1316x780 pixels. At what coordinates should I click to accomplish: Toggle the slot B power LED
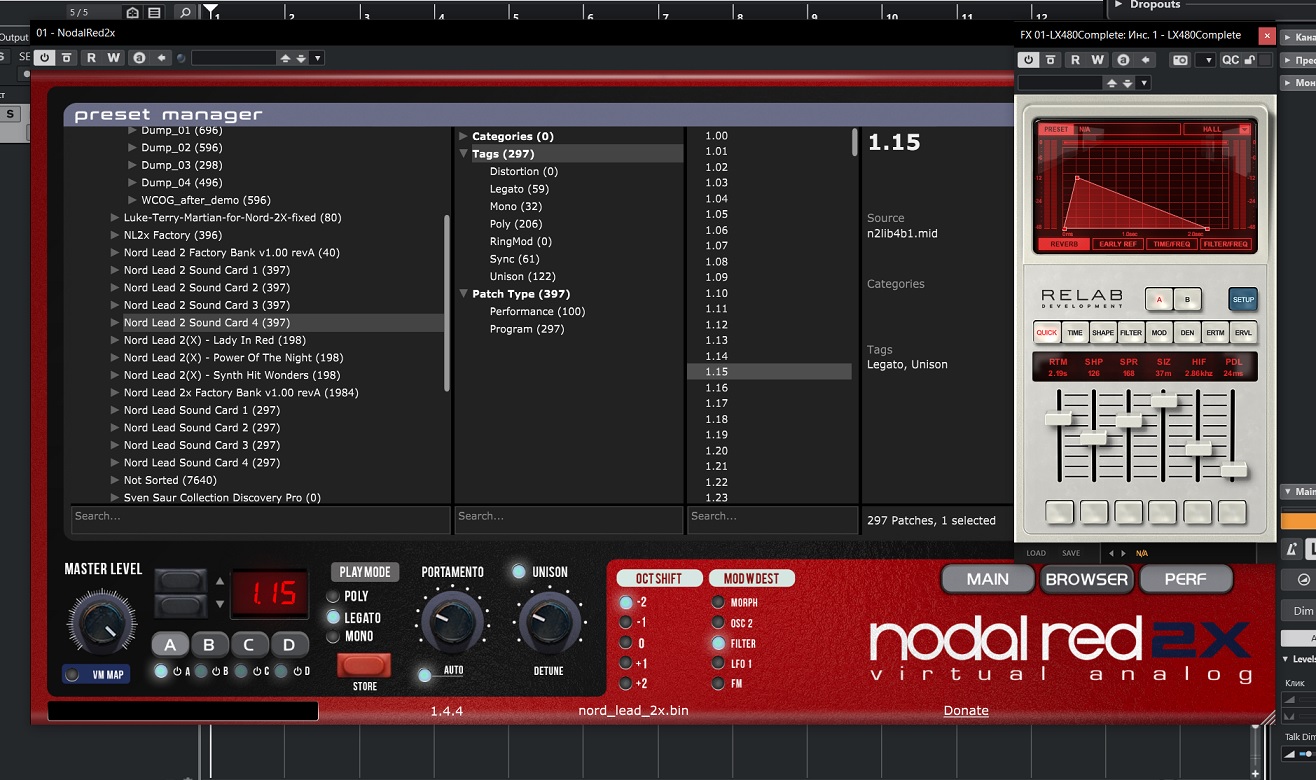[x=201, y=671]
